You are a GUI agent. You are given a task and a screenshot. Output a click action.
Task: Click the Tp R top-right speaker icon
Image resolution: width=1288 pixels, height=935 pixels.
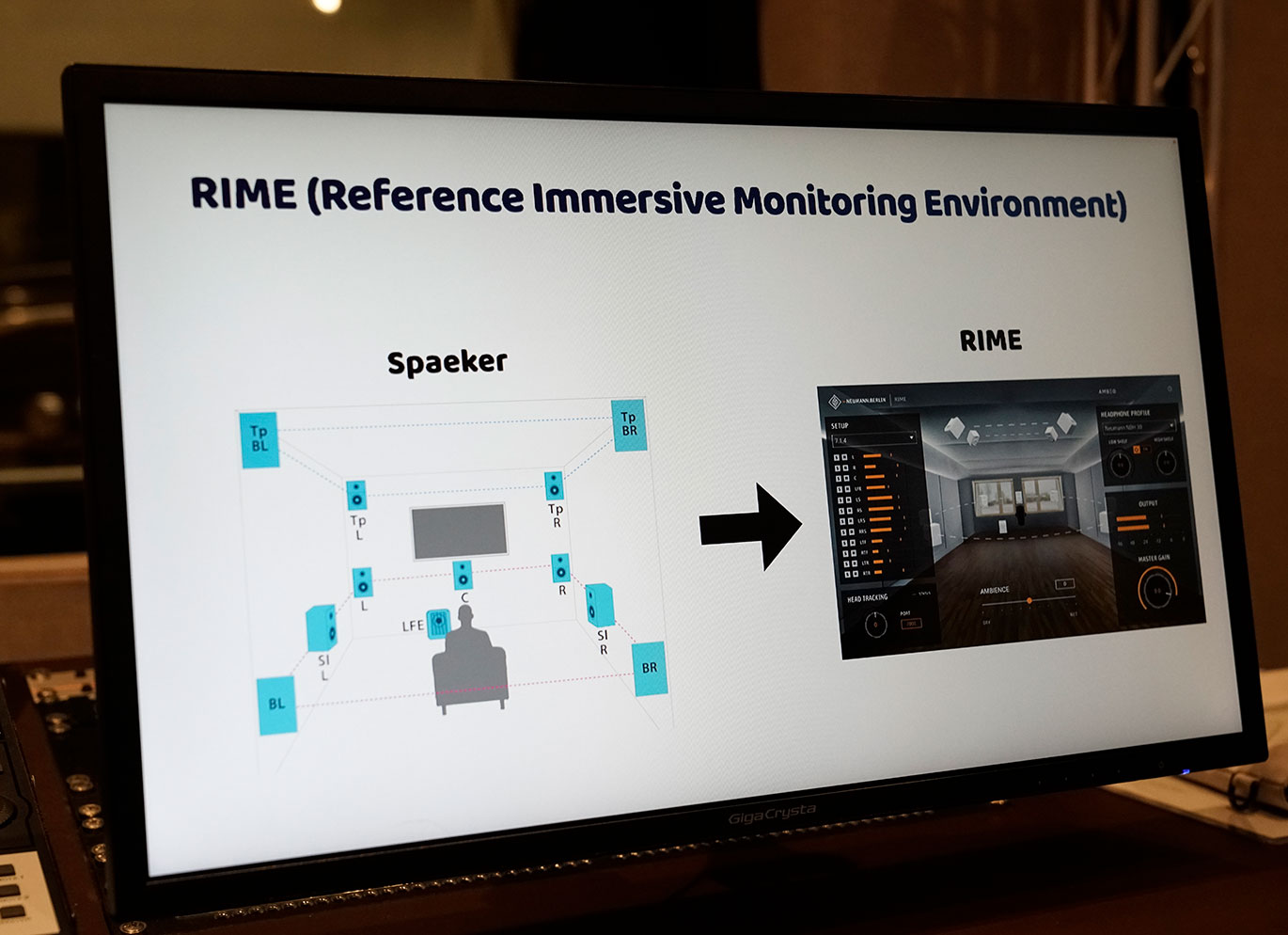point(554,485)
